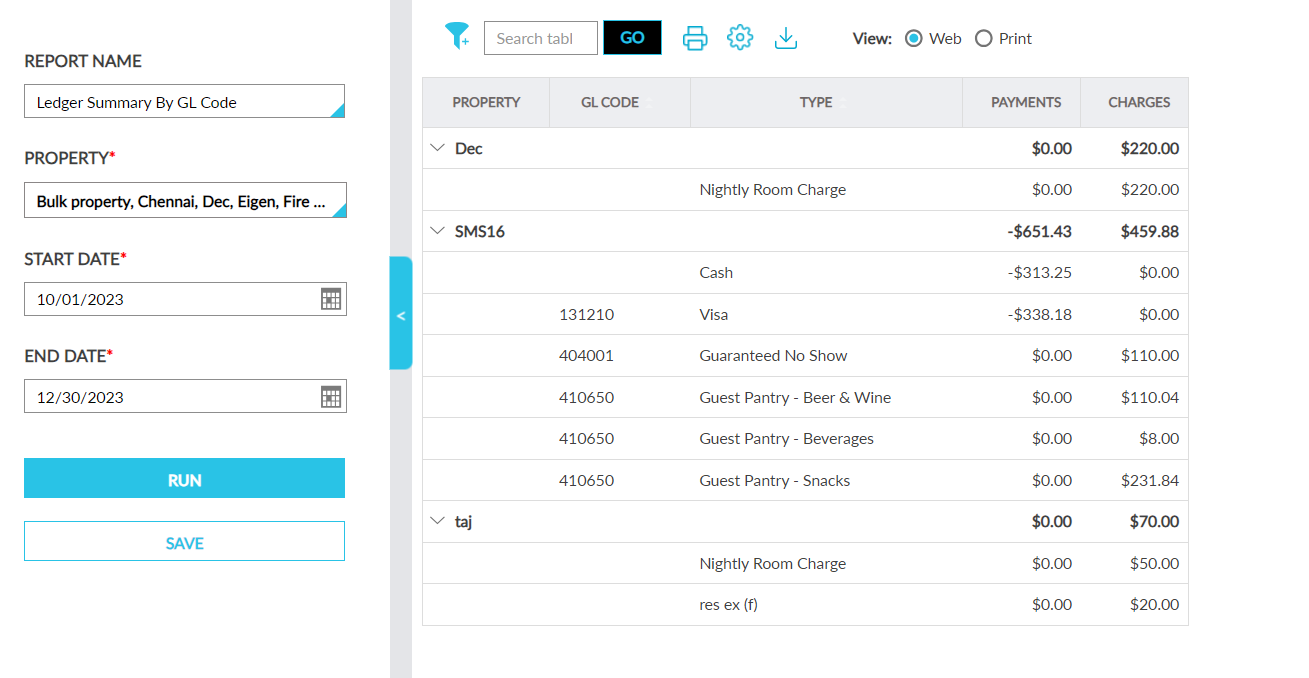The height and width of the screenshot is (678, 1309).
Task: Click the -$338.18 Visa payment value
Action: tap(1040, 314)
